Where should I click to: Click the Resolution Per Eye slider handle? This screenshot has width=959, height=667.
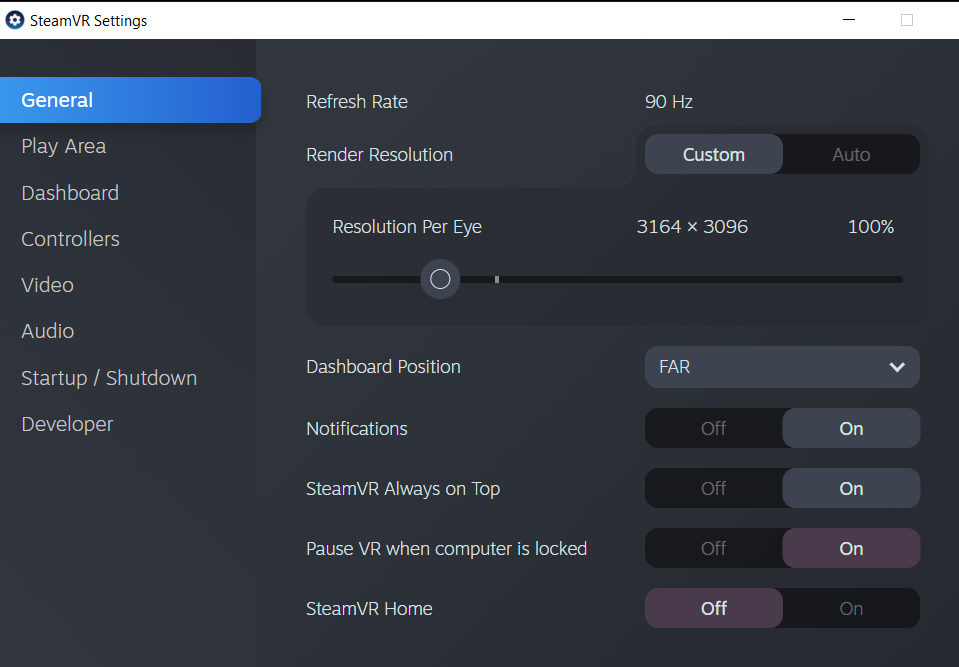[440, 279]
